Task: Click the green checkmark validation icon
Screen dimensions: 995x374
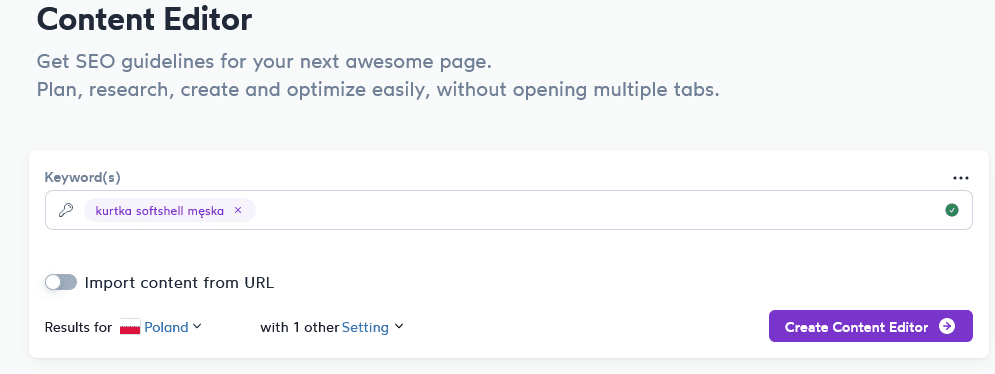Action: click(x=951, y=210)
